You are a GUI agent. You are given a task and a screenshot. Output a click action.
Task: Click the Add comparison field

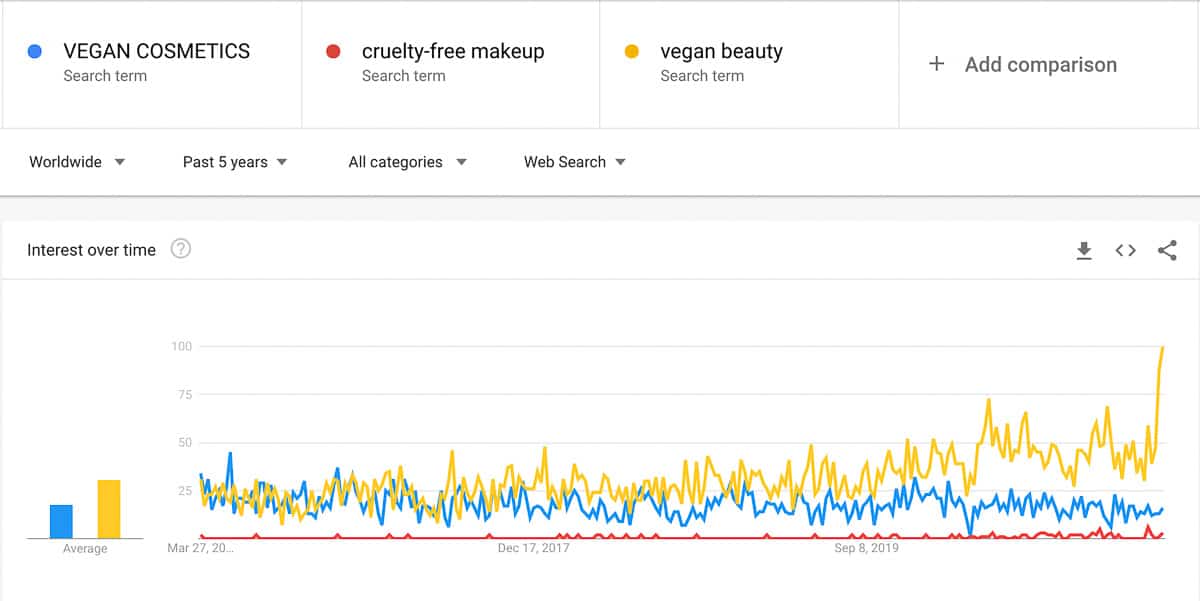tap(1040, 64)
